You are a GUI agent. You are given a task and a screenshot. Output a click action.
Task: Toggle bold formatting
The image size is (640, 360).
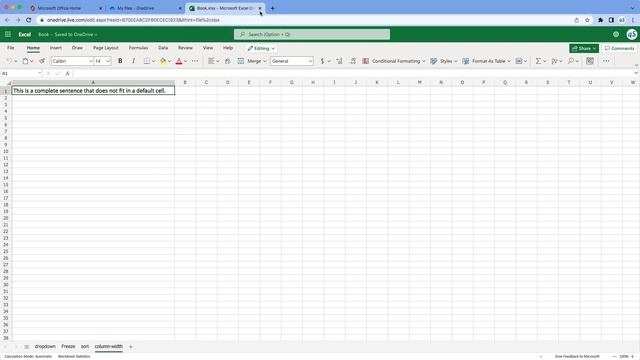point(120,61)
